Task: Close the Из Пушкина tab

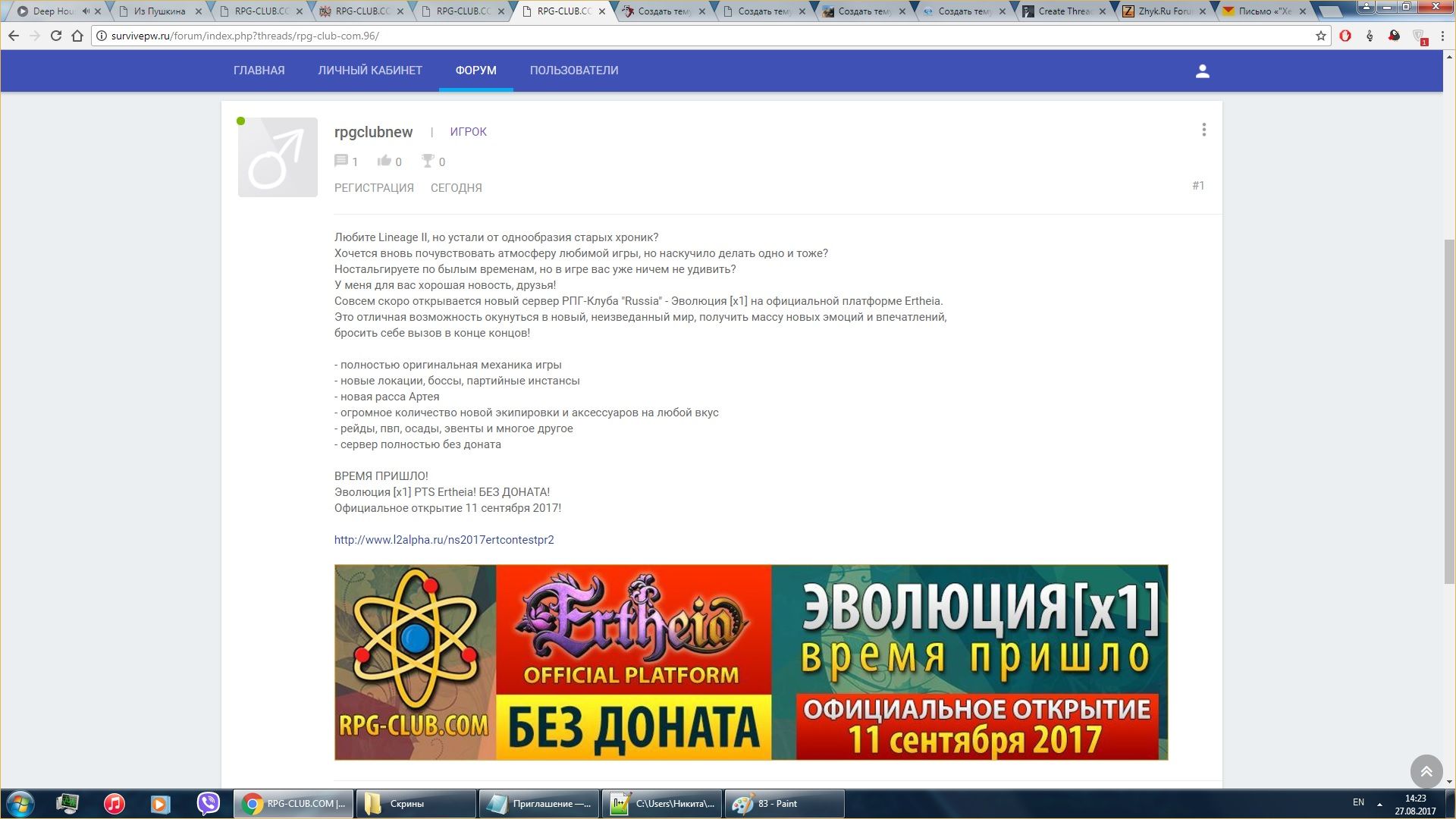Action: [199, 11]
